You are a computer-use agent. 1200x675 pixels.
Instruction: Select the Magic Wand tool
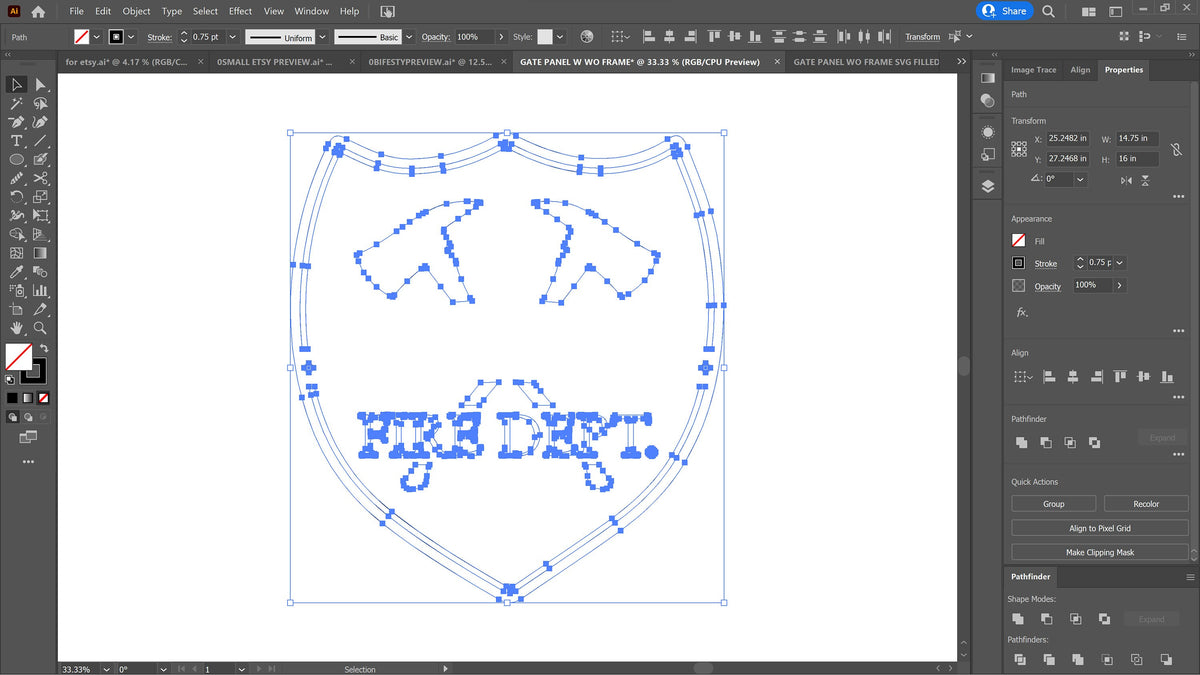[17, 103]
